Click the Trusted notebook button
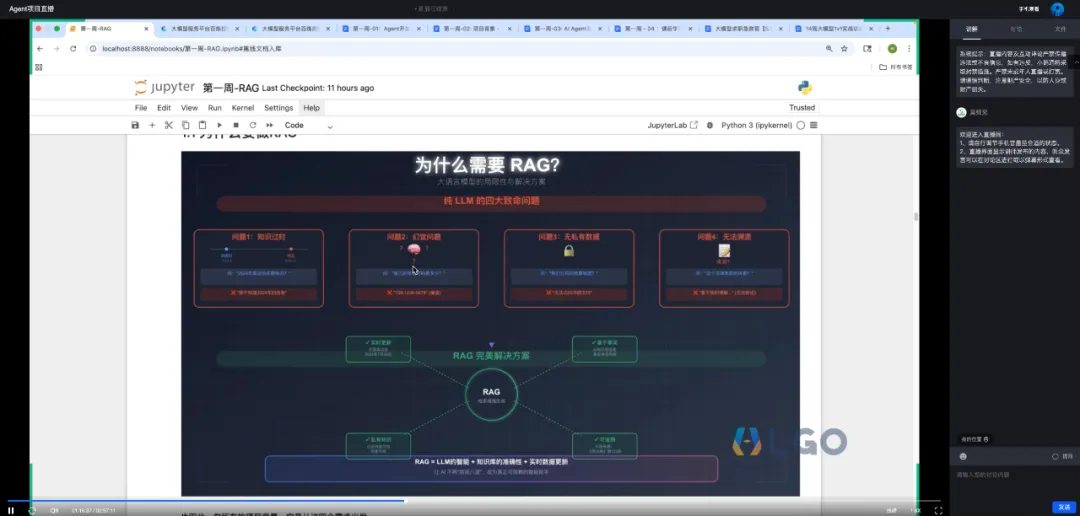 [x=802, y=107]
